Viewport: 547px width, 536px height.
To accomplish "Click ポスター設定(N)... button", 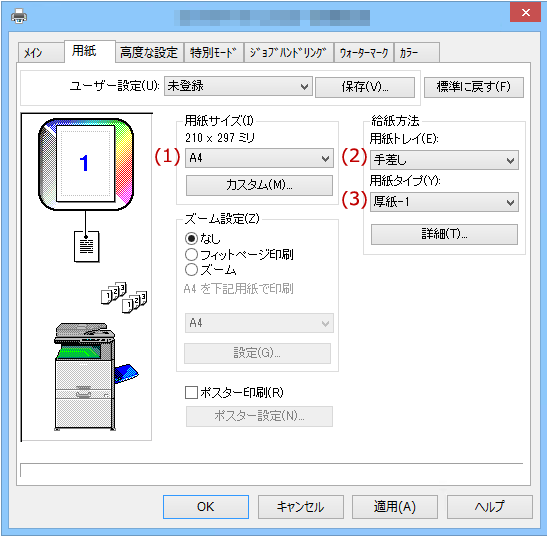I will pyautogui.click(x=259, y=416).
